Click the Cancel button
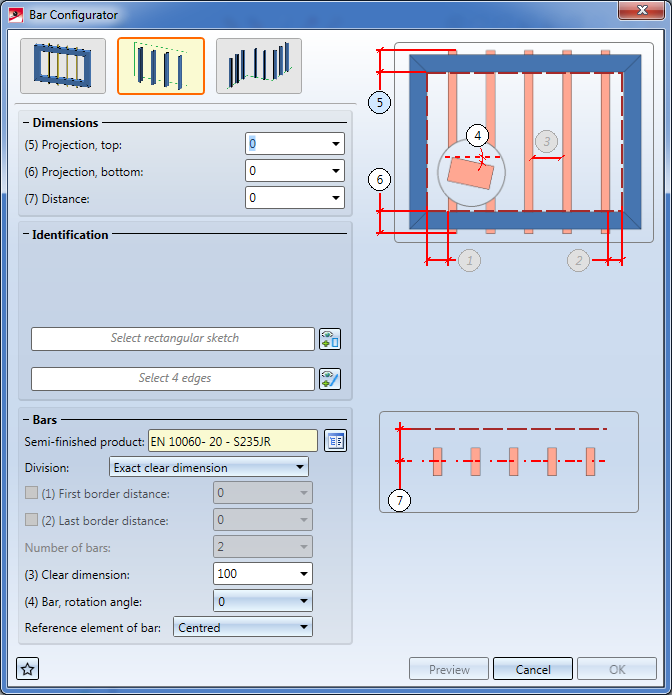The image size is (672, 695). [x=533, y=669]
